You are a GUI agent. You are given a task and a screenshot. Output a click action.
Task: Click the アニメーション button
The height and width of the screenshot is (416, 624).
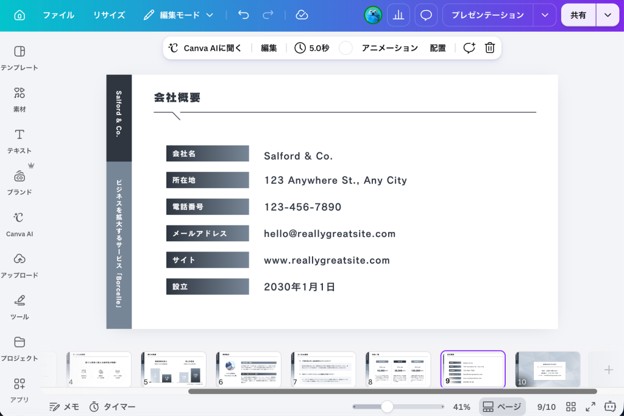(x=389, y=48)
